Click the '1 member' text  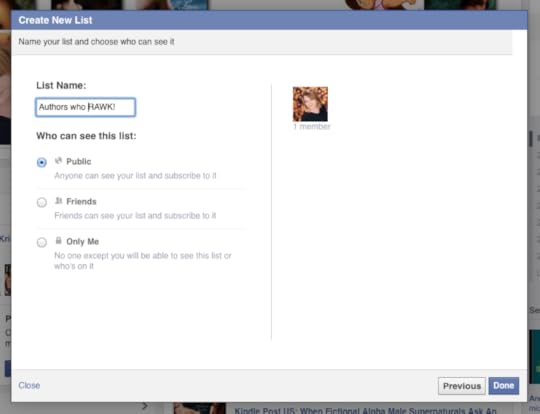tap(312, 126)
